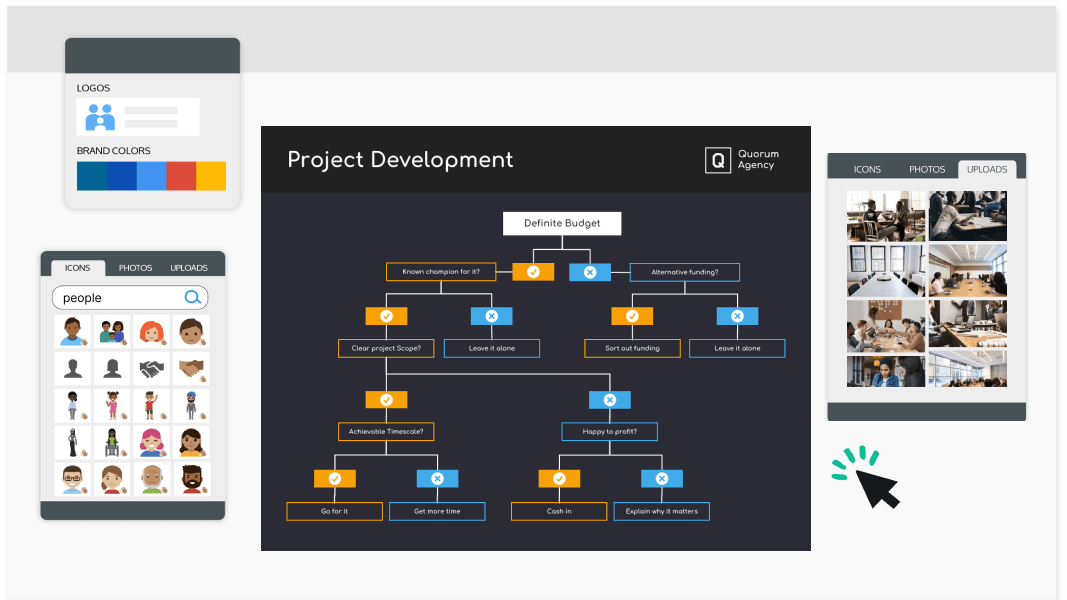Select the short brown-haired face icon
Image resolution: width=1067 pixels, height=600 pixels.
pyautogui.click(x=191, y=331)
